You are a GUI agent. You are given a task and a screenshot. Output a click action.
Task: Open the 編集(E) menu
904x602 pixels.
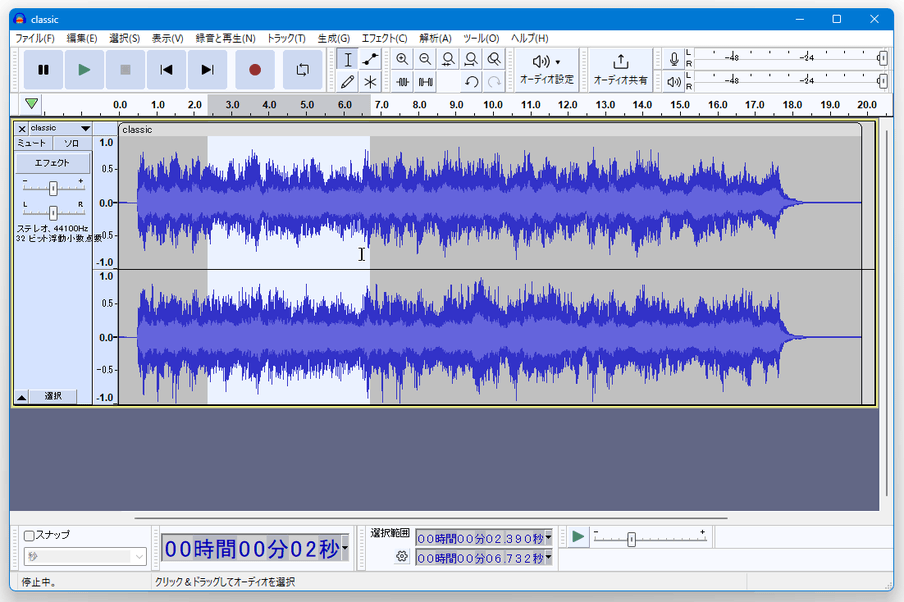tap(82, 38)
